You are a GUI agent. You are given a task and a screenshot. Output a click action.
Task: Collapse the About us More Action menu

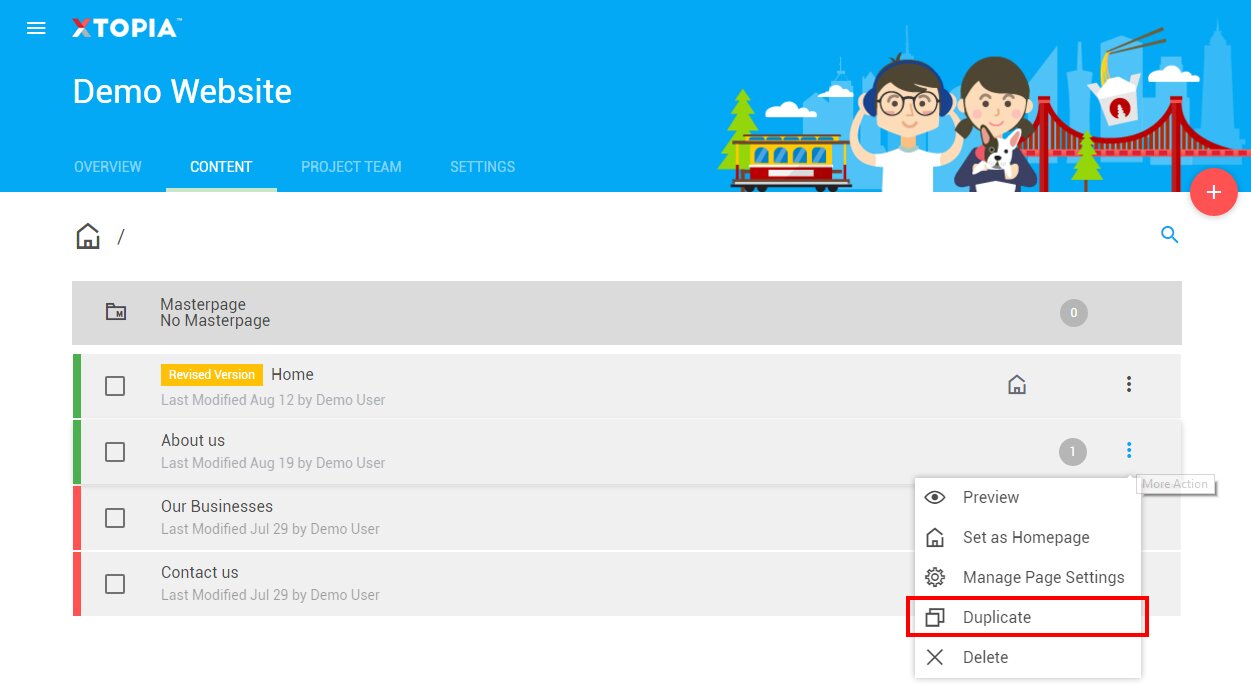point(1128,451)
